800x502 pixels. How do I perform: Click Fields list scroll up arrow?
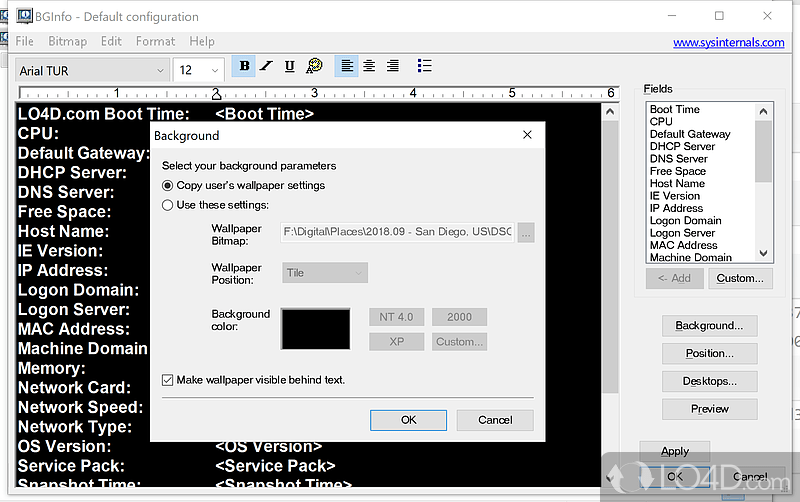click(x=763, y=111)
